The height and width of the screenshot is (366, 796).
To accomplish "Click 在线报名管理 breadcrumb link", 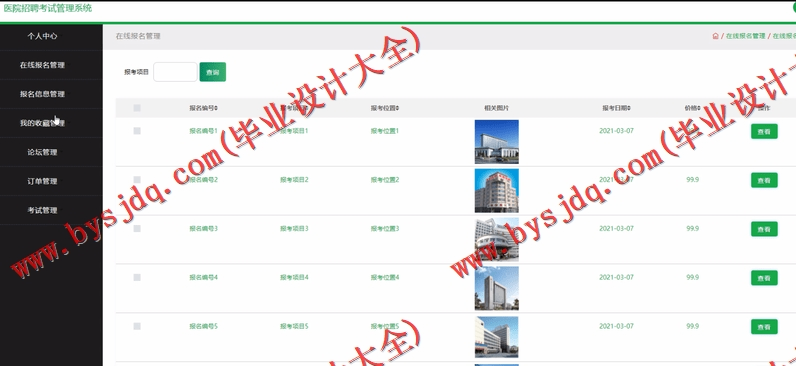I will (x=745, y=36).
